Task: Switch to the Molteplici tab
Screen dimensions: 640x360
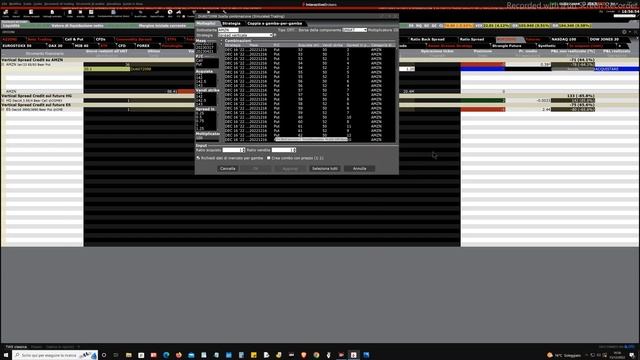Action: 206,23
